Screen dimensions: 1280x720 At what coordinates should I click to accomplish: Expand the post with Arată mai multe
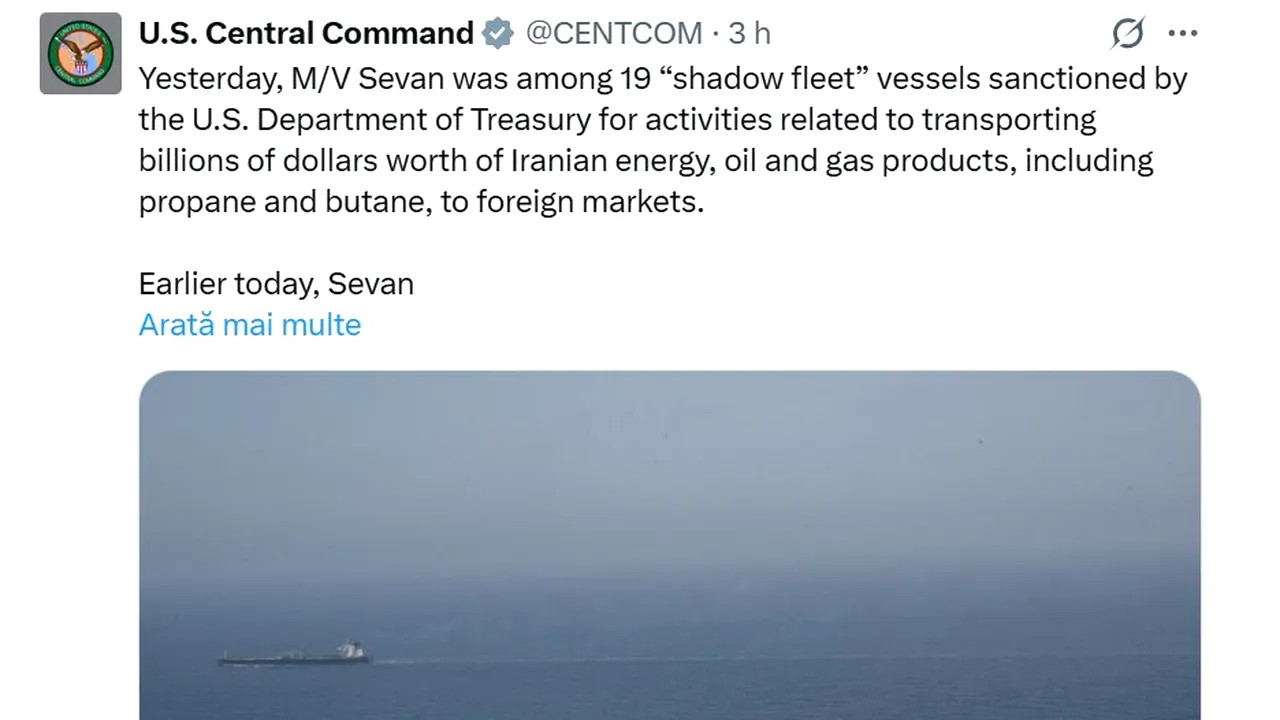point(250,325)
